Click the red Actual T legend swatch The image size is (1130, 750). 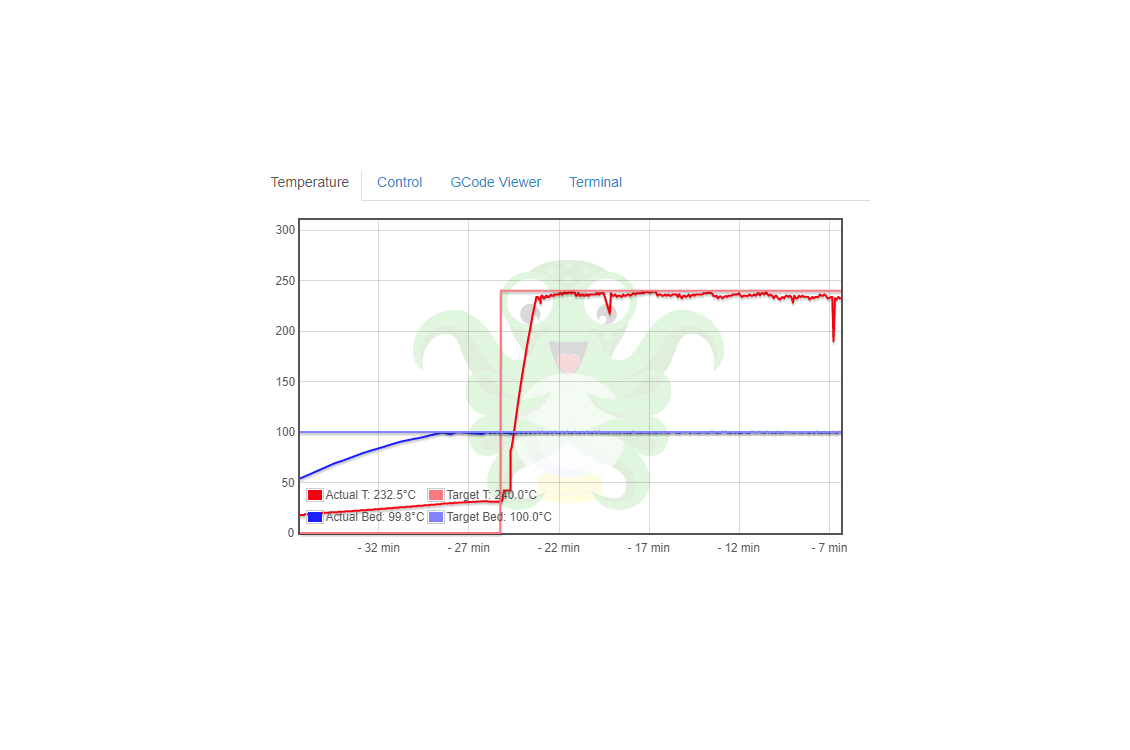coord(314,494)
